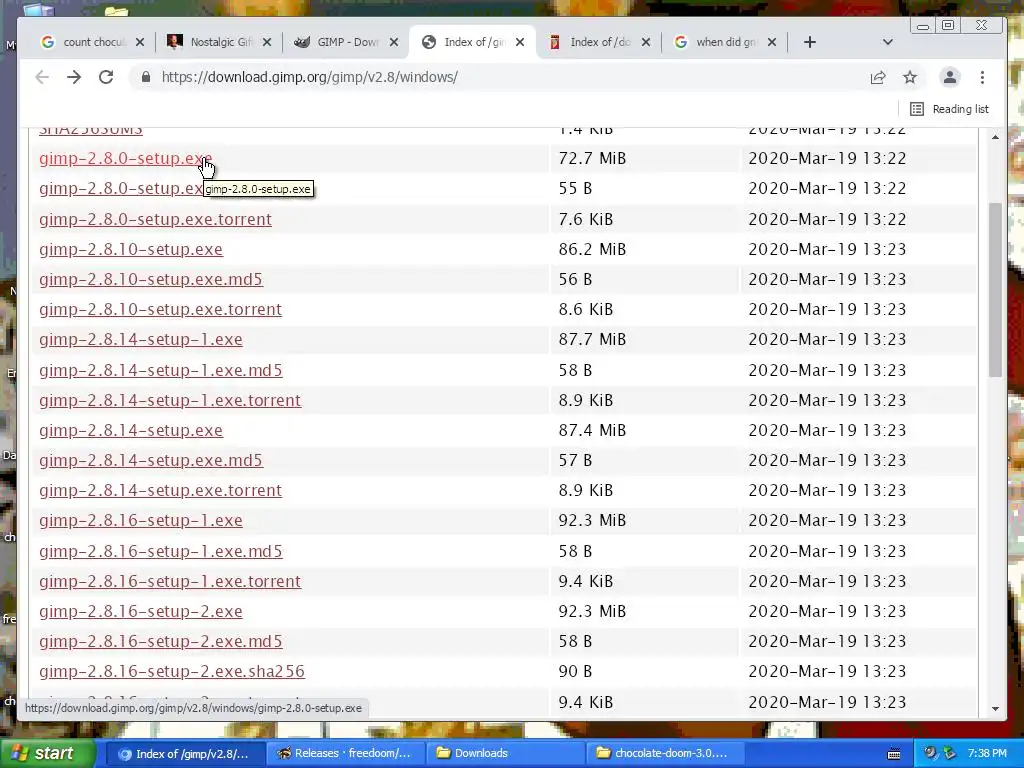Viewport: 1024px width, 768px height.
Task: Click the page scrollbar down arrow
Action: (x=995, y=709)
